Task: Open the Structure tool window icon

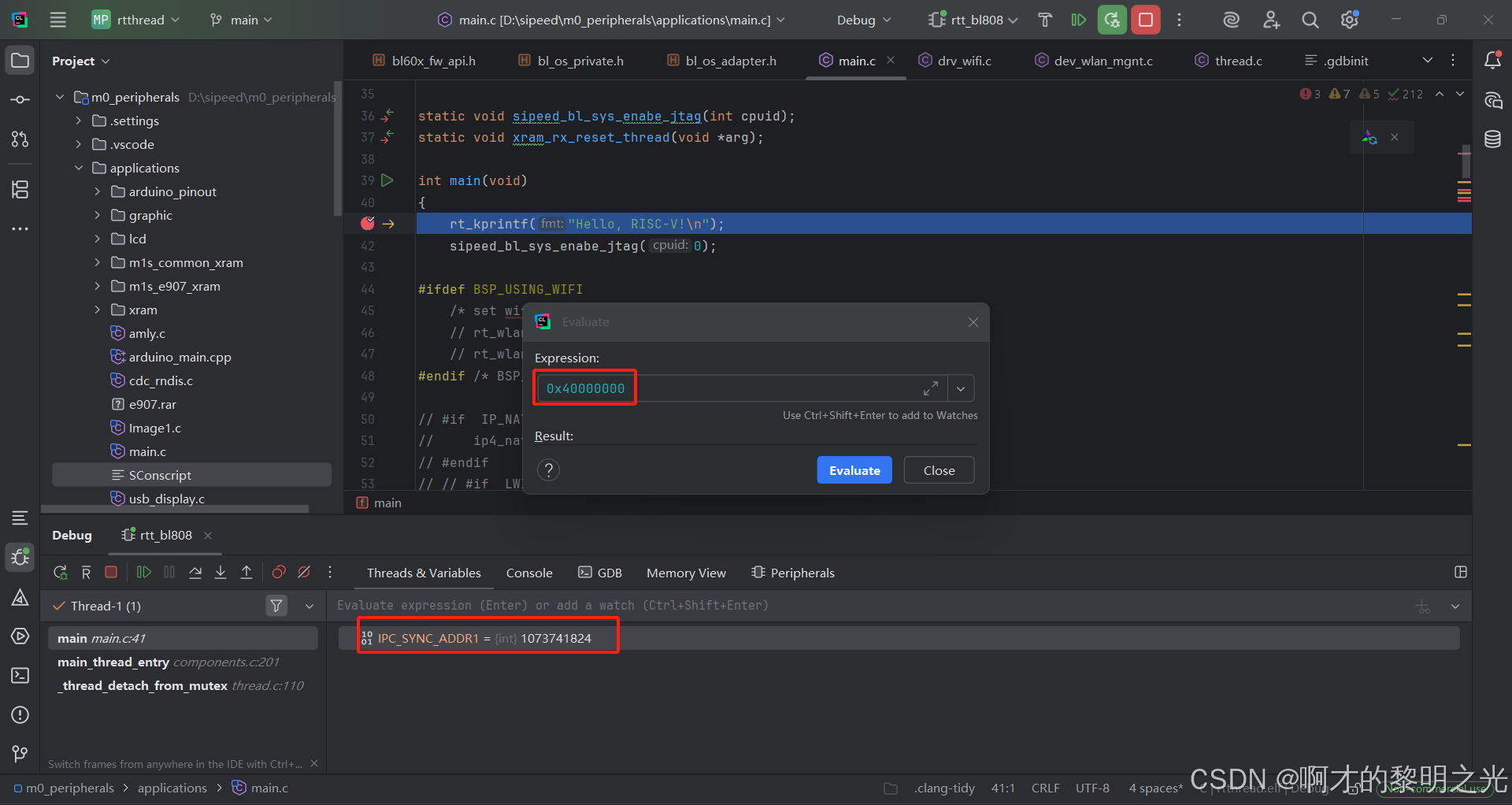Action: click(20, 189)
